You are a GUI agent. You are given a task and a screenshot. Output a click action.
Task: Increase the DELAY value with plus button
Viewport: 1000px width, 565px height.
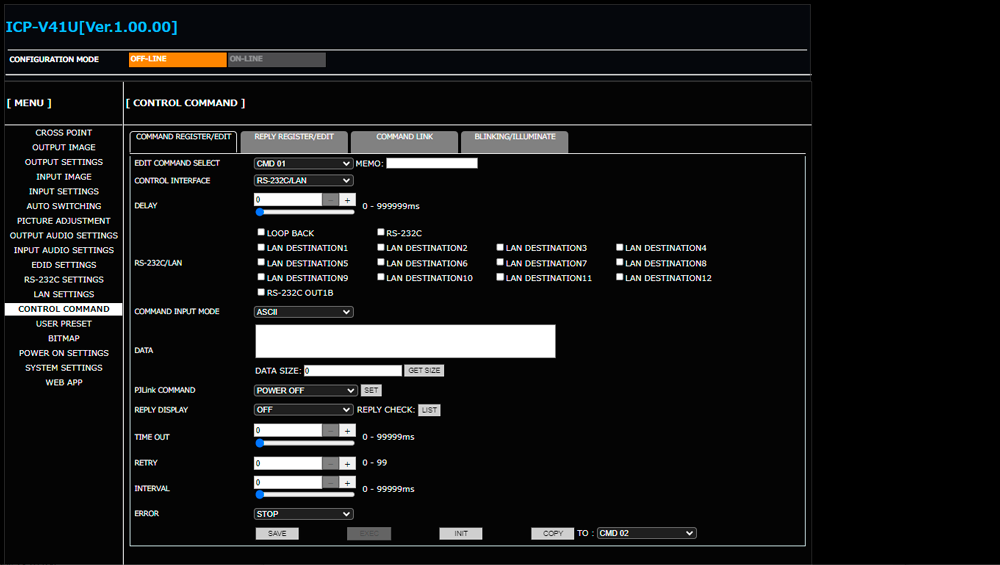(347, 200)
